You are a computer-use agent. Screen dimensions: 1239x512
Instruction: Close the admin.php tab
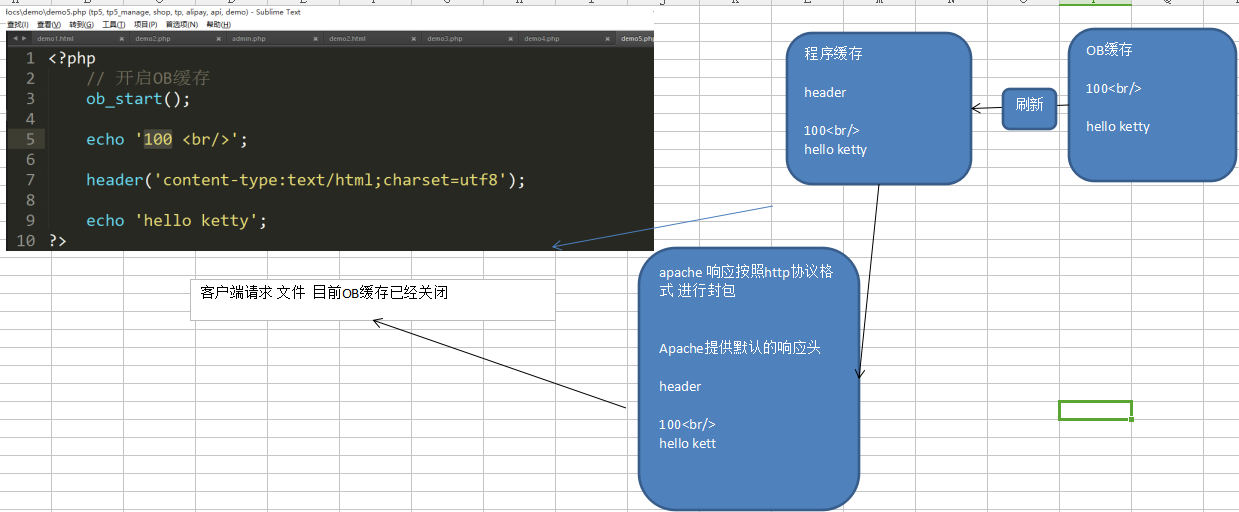pyautogui.click(x=317, y=39)
